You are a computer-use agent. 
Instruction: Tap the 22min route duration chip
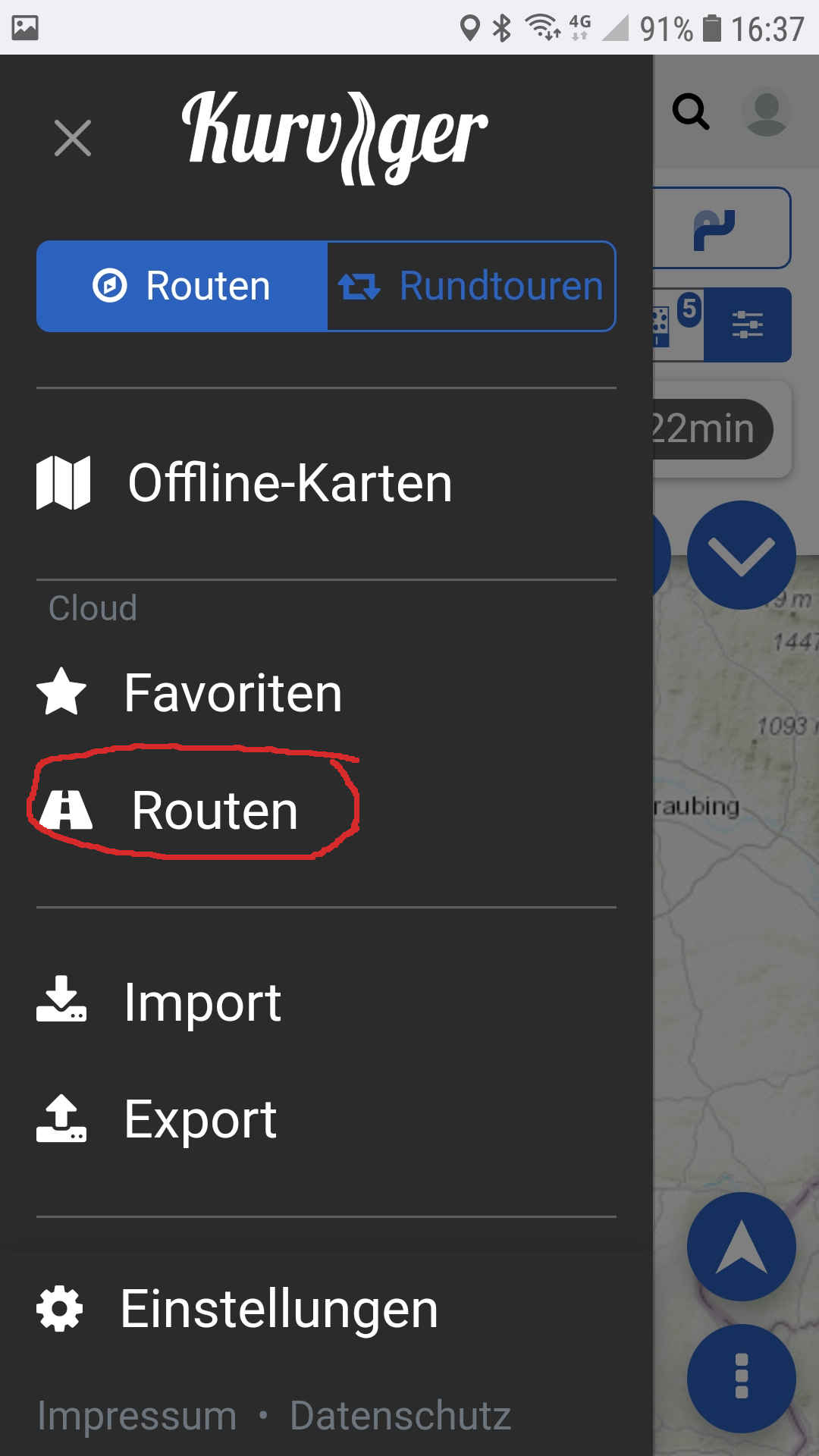709,428
